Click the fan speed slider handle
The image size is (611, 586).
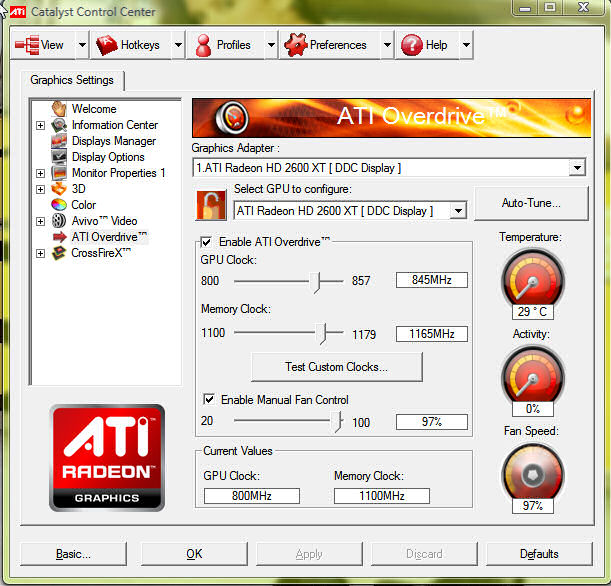point(337,422)
